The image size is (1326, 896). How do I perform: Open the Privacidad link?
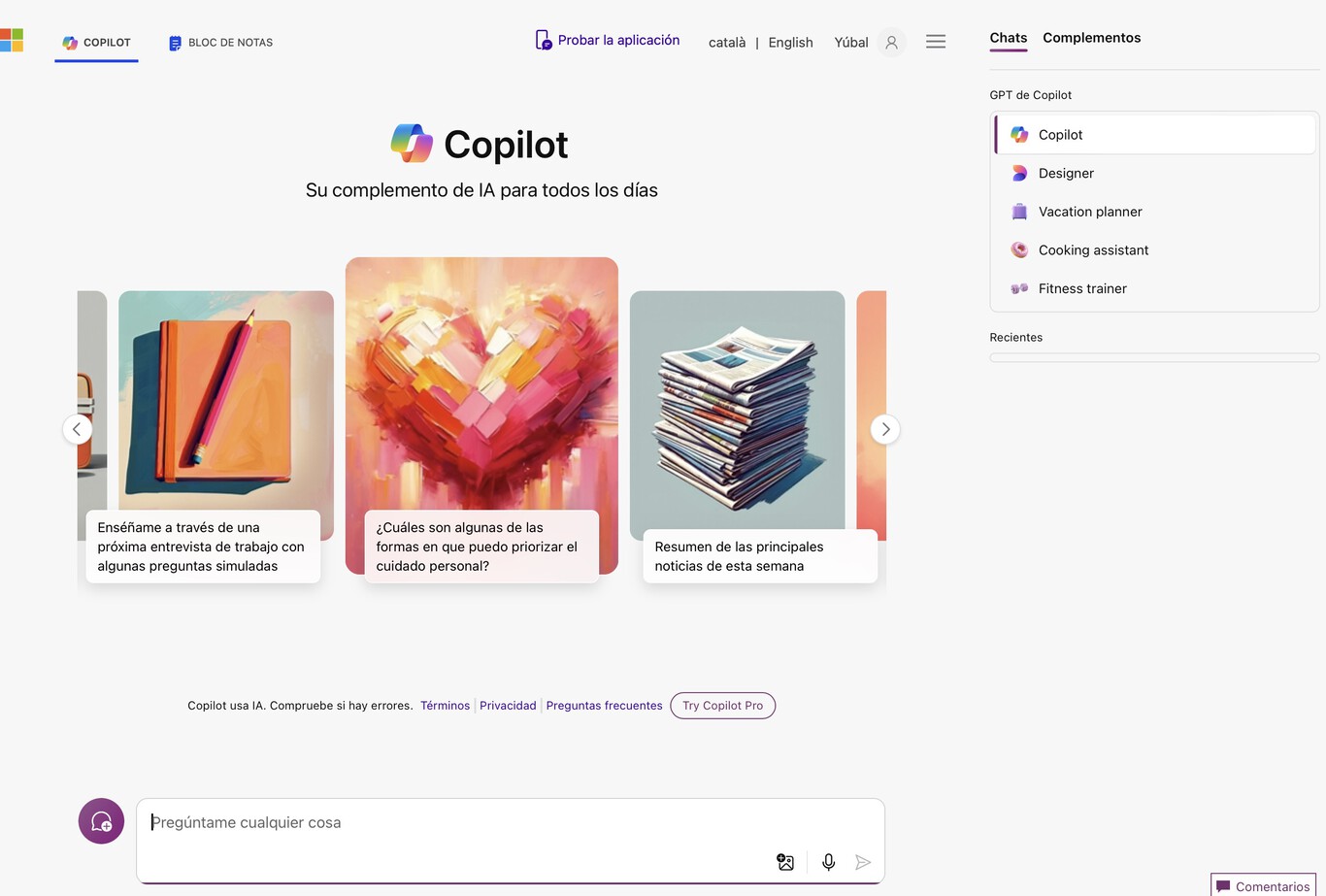click(x=508, y=706)
